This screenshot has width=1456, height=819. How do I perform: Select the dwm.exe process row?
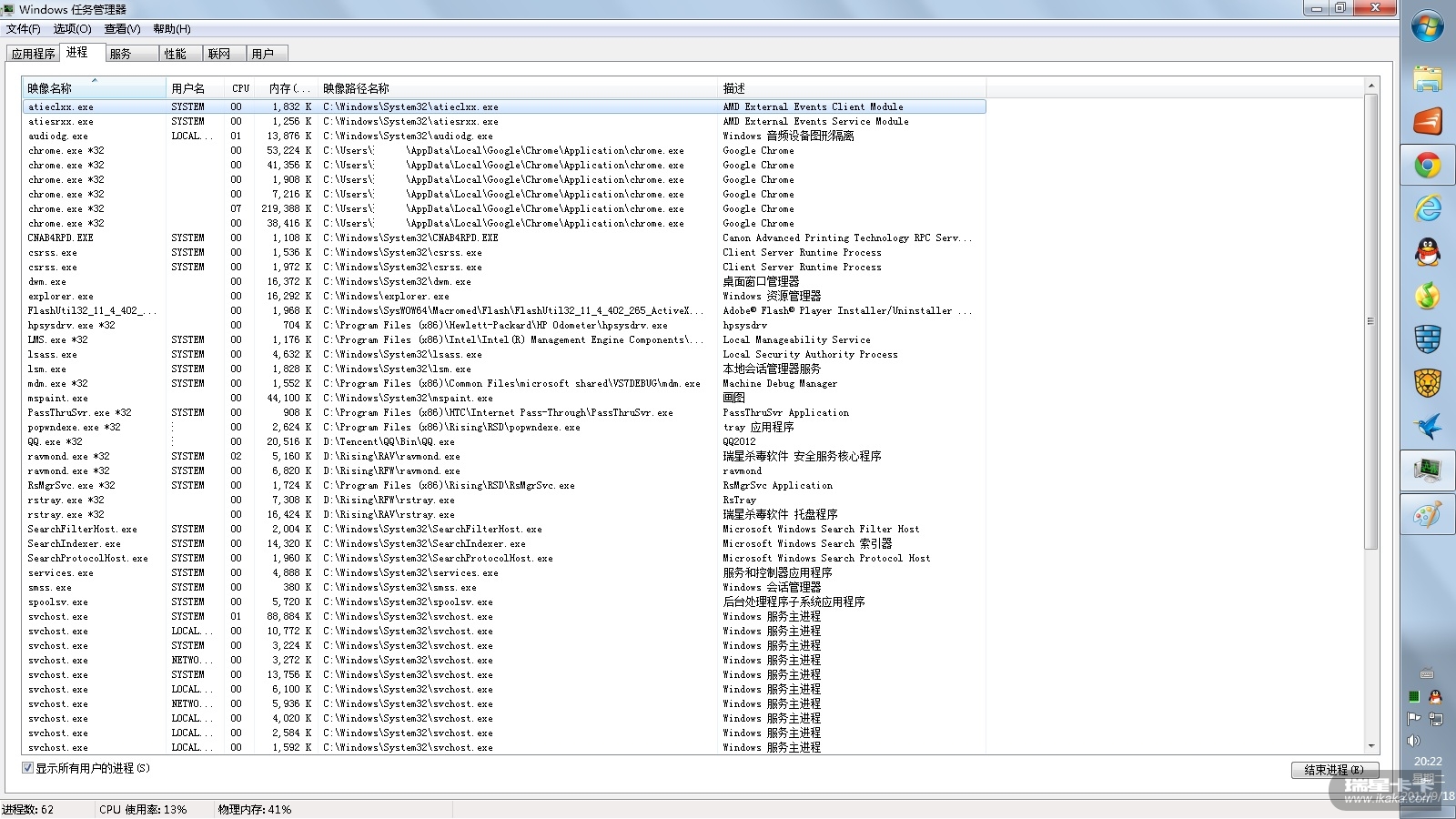pyautogui.click(x=504, y=281)
